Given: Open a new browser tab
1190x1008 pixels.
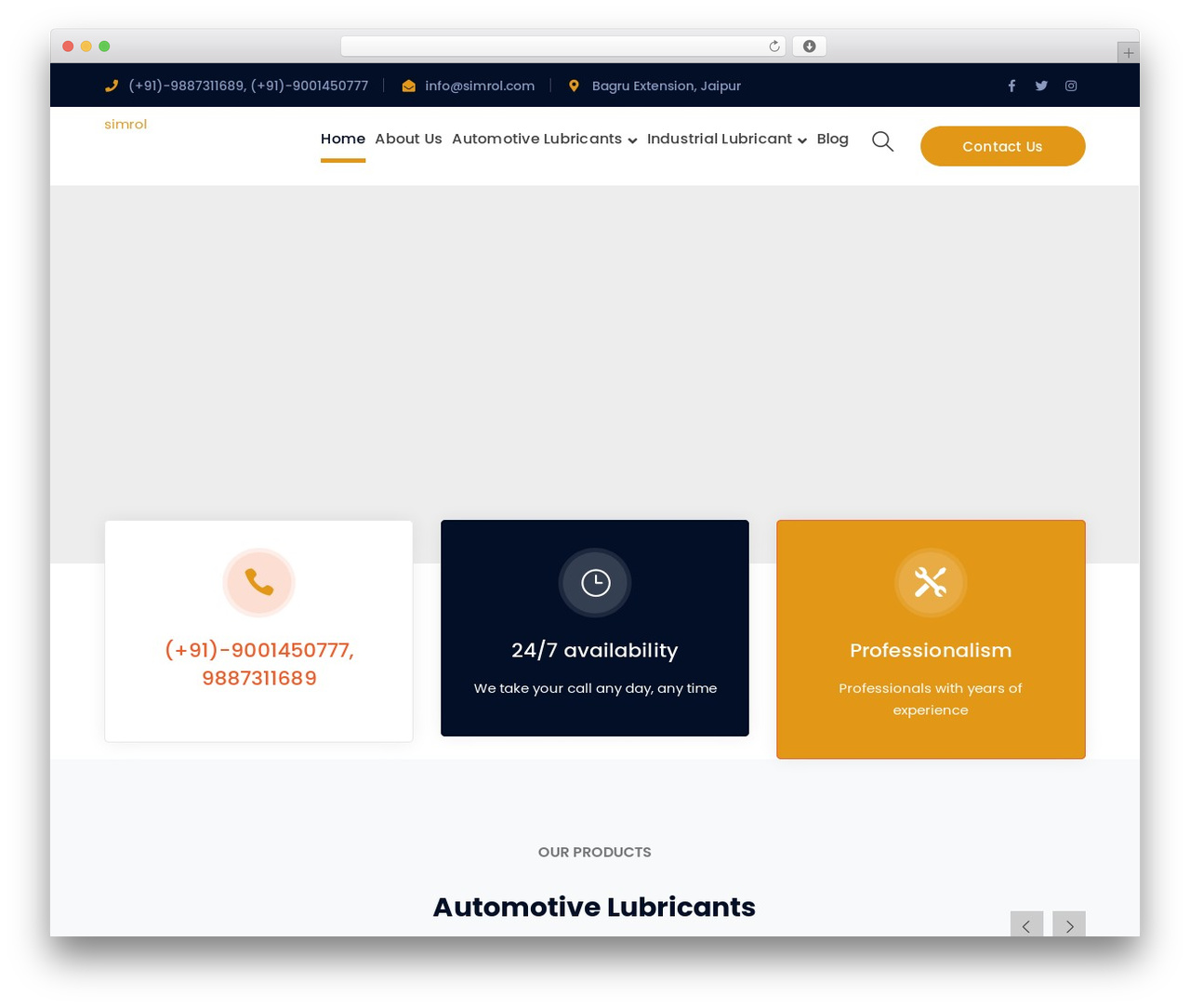Looking at the screenshot, I should (x=1128, y=53).
